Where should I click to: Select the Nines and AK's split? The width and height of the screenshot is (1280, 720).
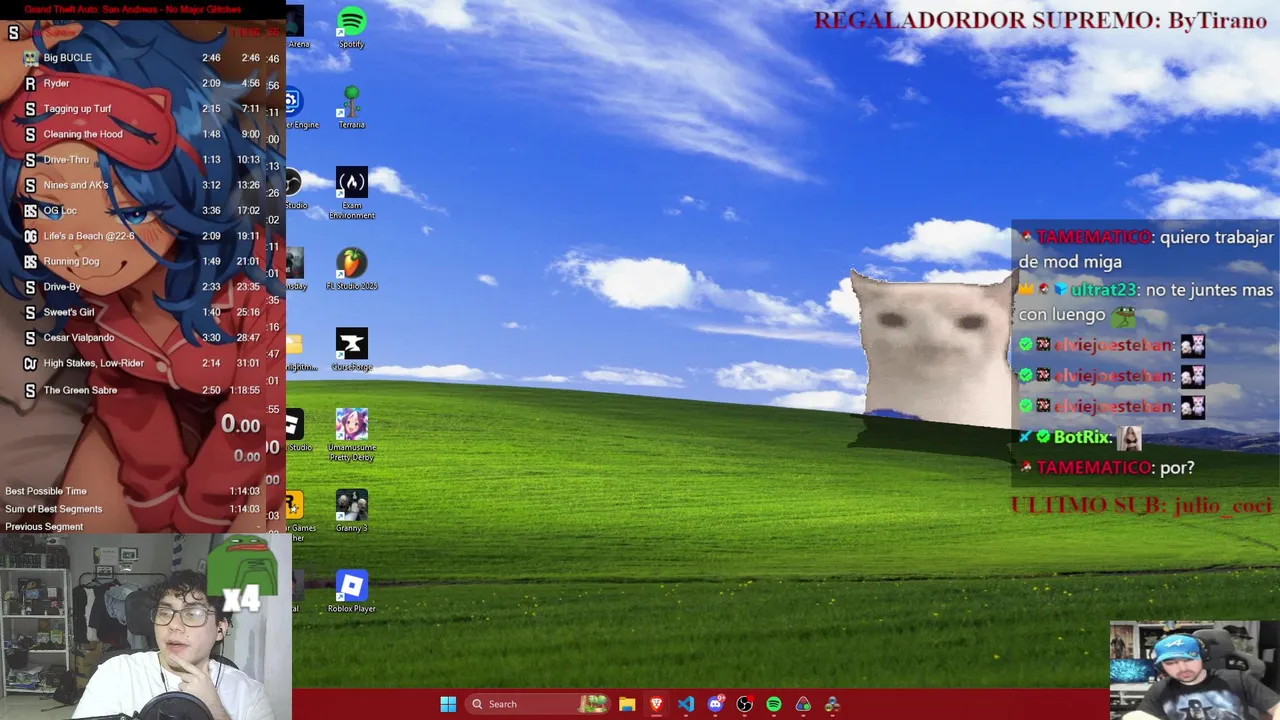142,185
